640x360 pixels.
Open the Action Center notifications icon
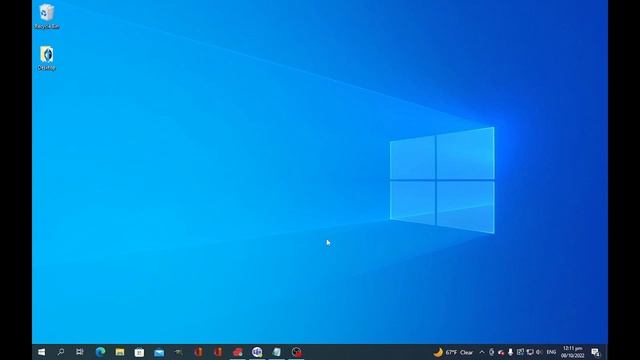click(x=596, y=352)
